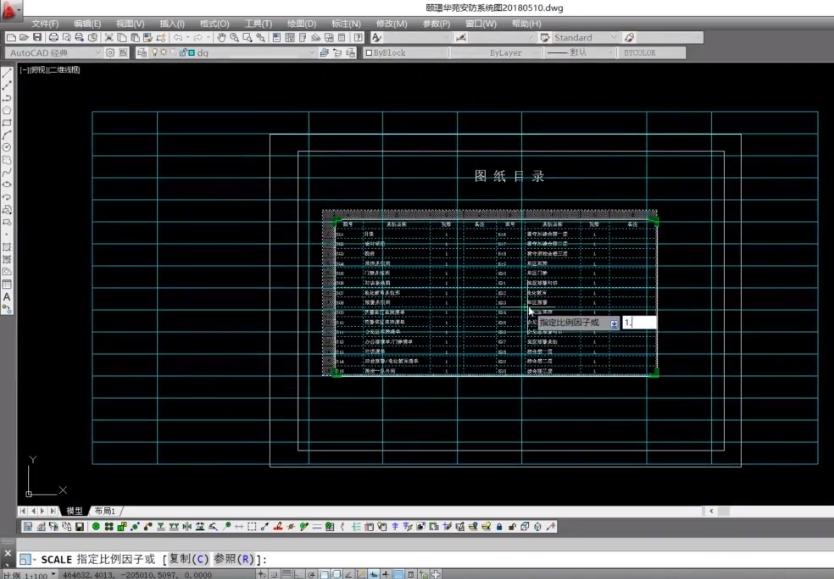The height and width of the screenshot is (579, 834).
Task: Click the Dimension Style icon
Action: [461, 37]
